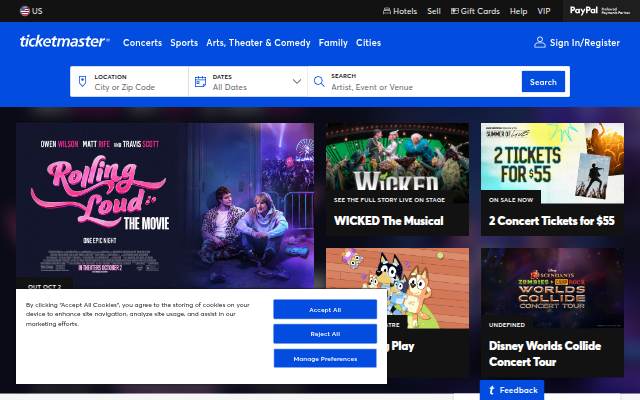Open Arts, Theater & Comedy menu

coord(258,42)
